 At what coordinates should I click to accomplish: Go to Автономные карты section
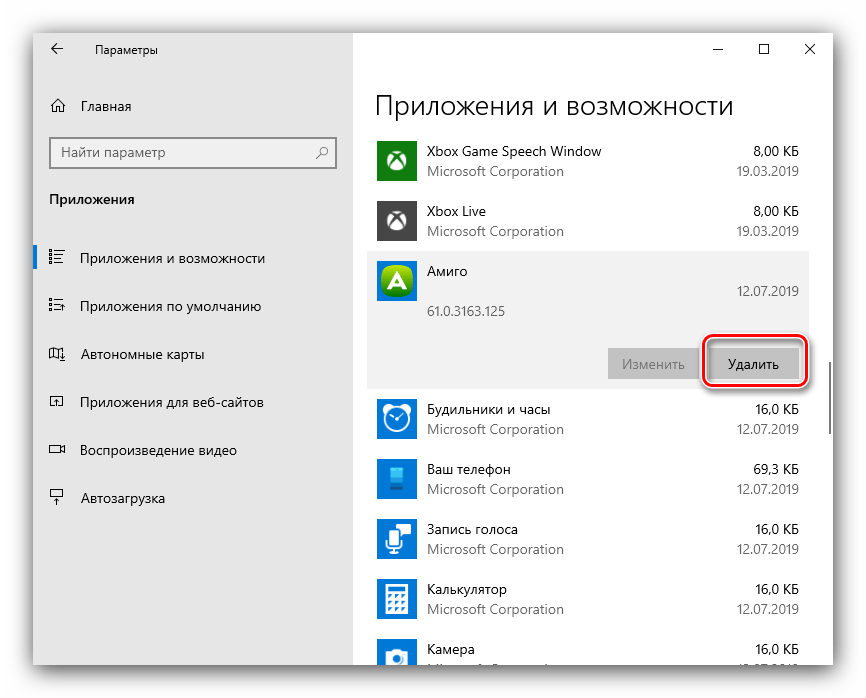pos(142,354)
